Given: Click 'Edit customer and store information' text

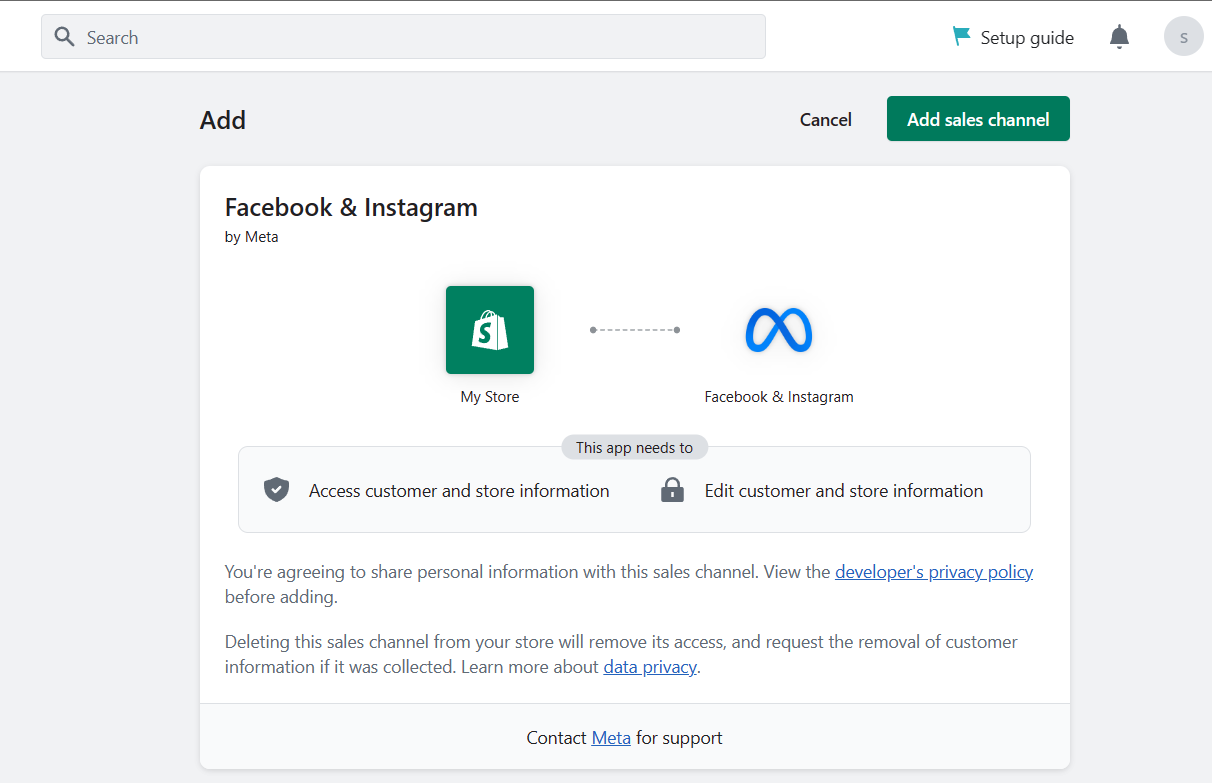Looking at the screenshot, I should point(844,490).
